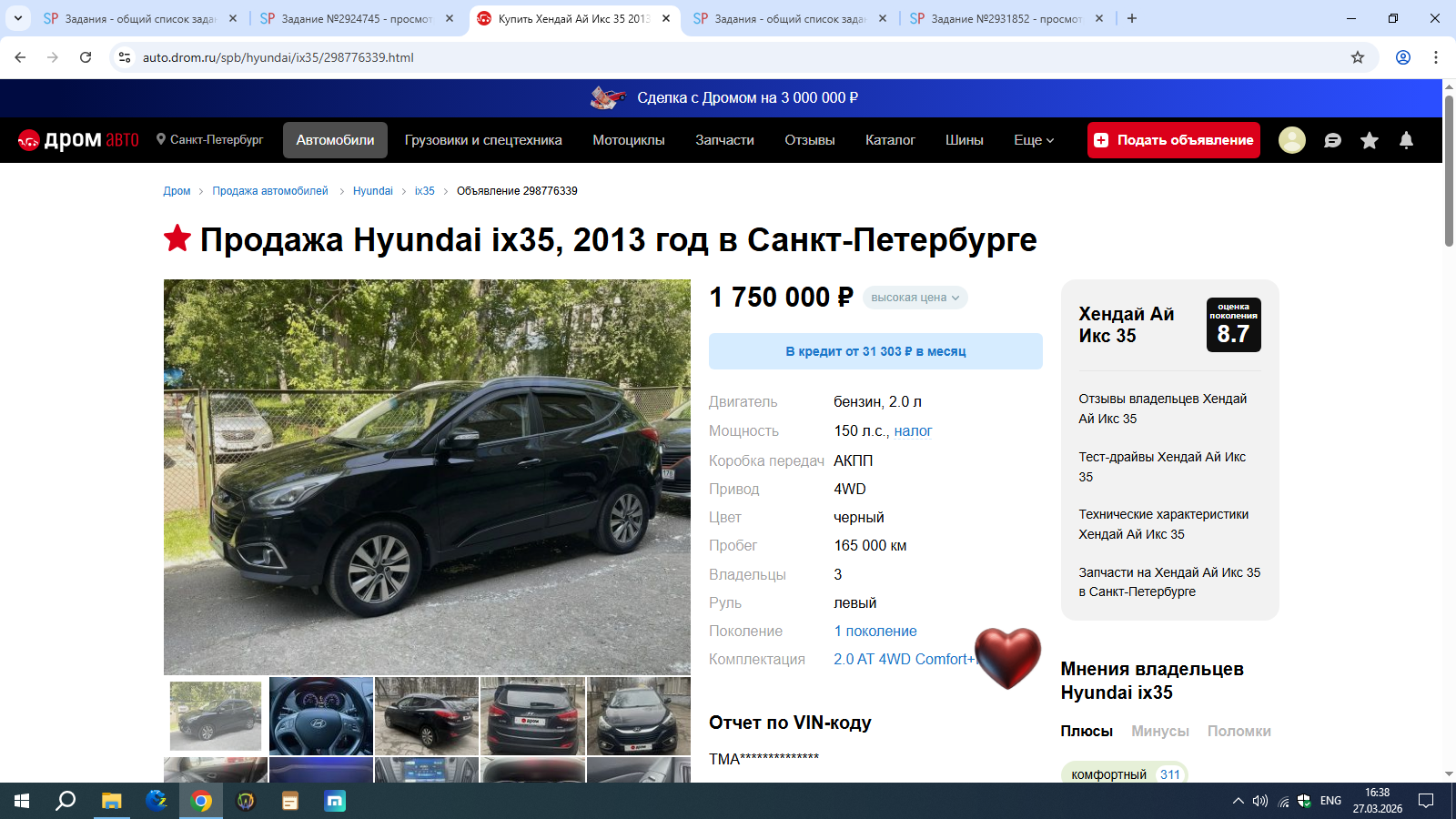Close the 'Купить Хендай Ай Икс 35' tab

[666, 18]
